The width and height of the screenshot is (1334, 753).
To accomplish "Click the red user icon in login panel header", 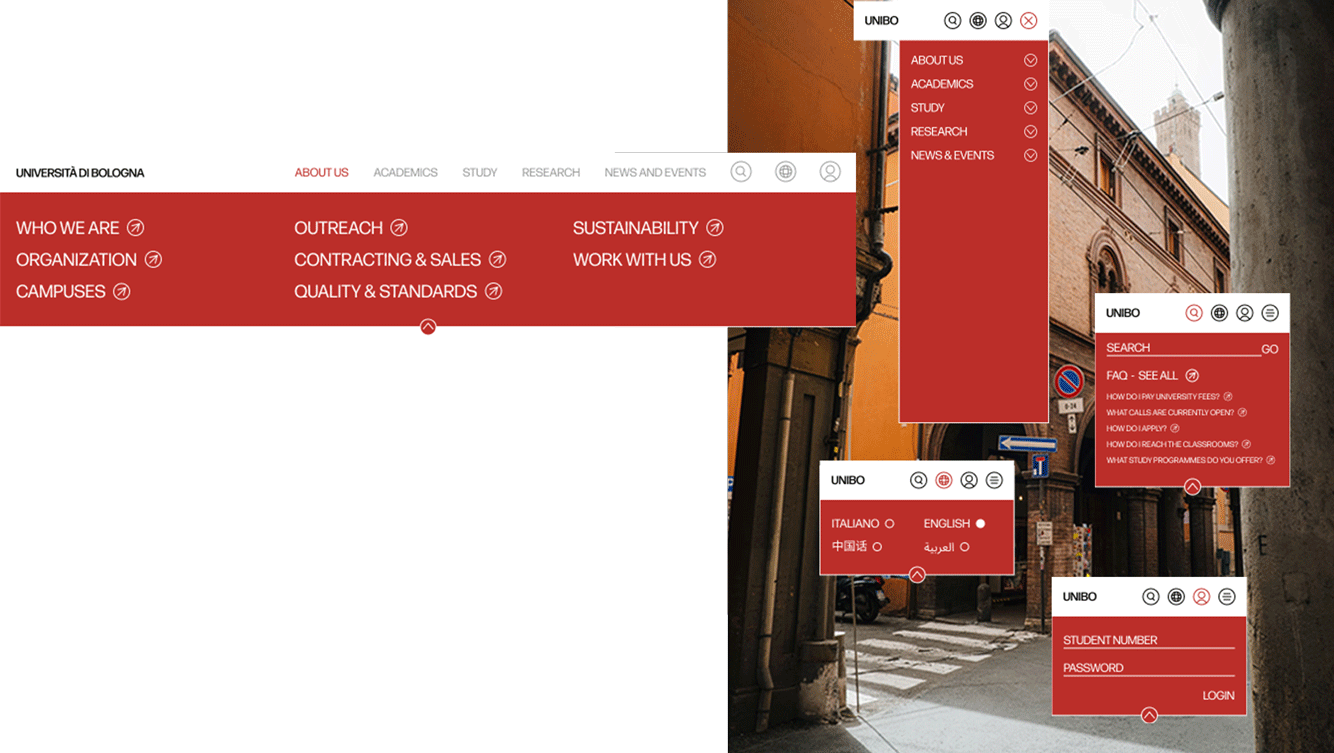I will pyautogui.click(x=1202, y=597).
